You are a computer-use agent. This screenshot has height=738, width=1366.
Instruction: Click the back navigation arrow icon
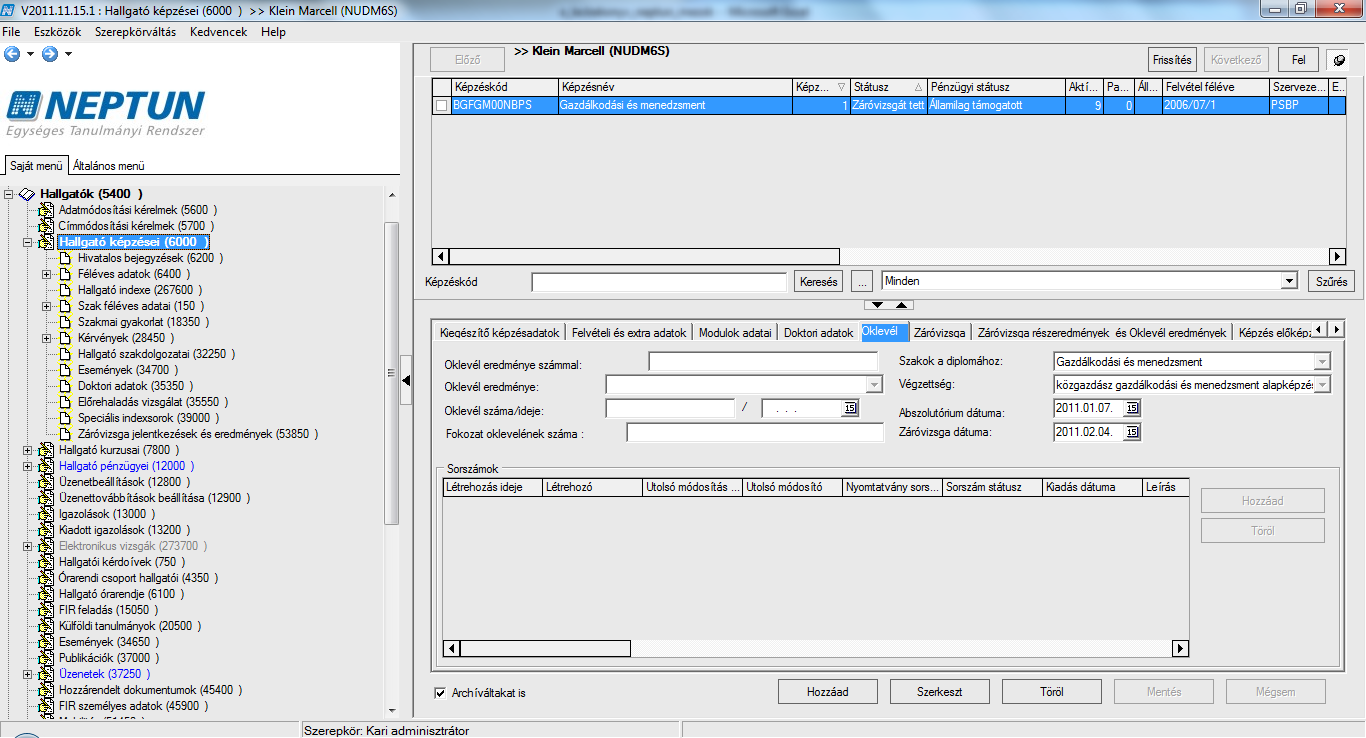(12, 53)
